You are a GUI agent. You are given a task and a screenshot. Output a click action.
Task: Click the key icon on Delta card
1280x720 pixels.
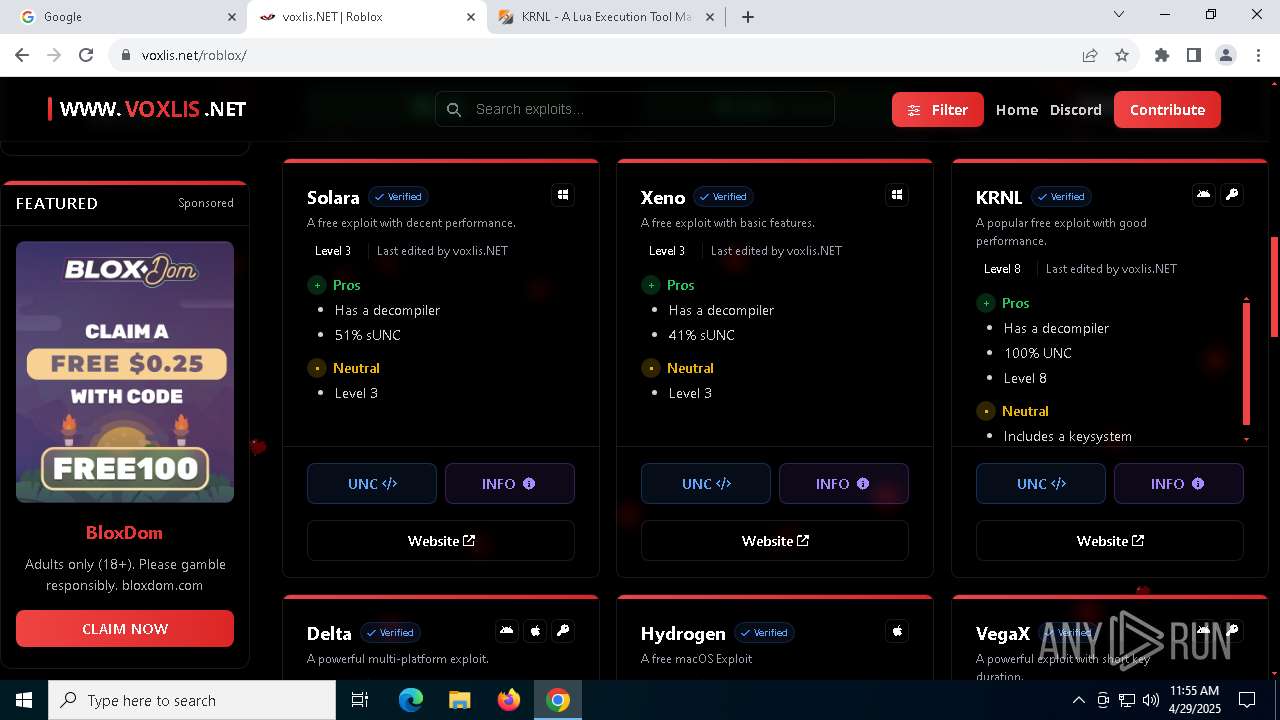pos(563,630)
